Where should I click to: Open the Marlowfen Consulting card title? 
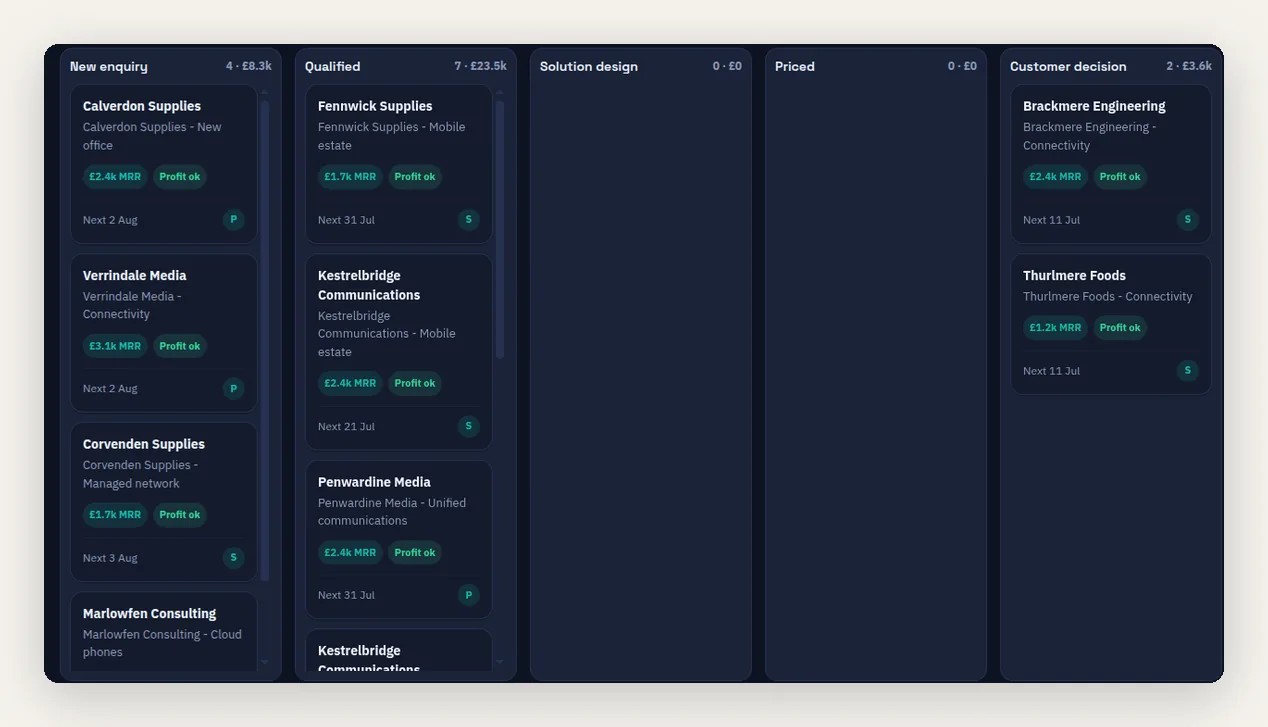point(150,613)
